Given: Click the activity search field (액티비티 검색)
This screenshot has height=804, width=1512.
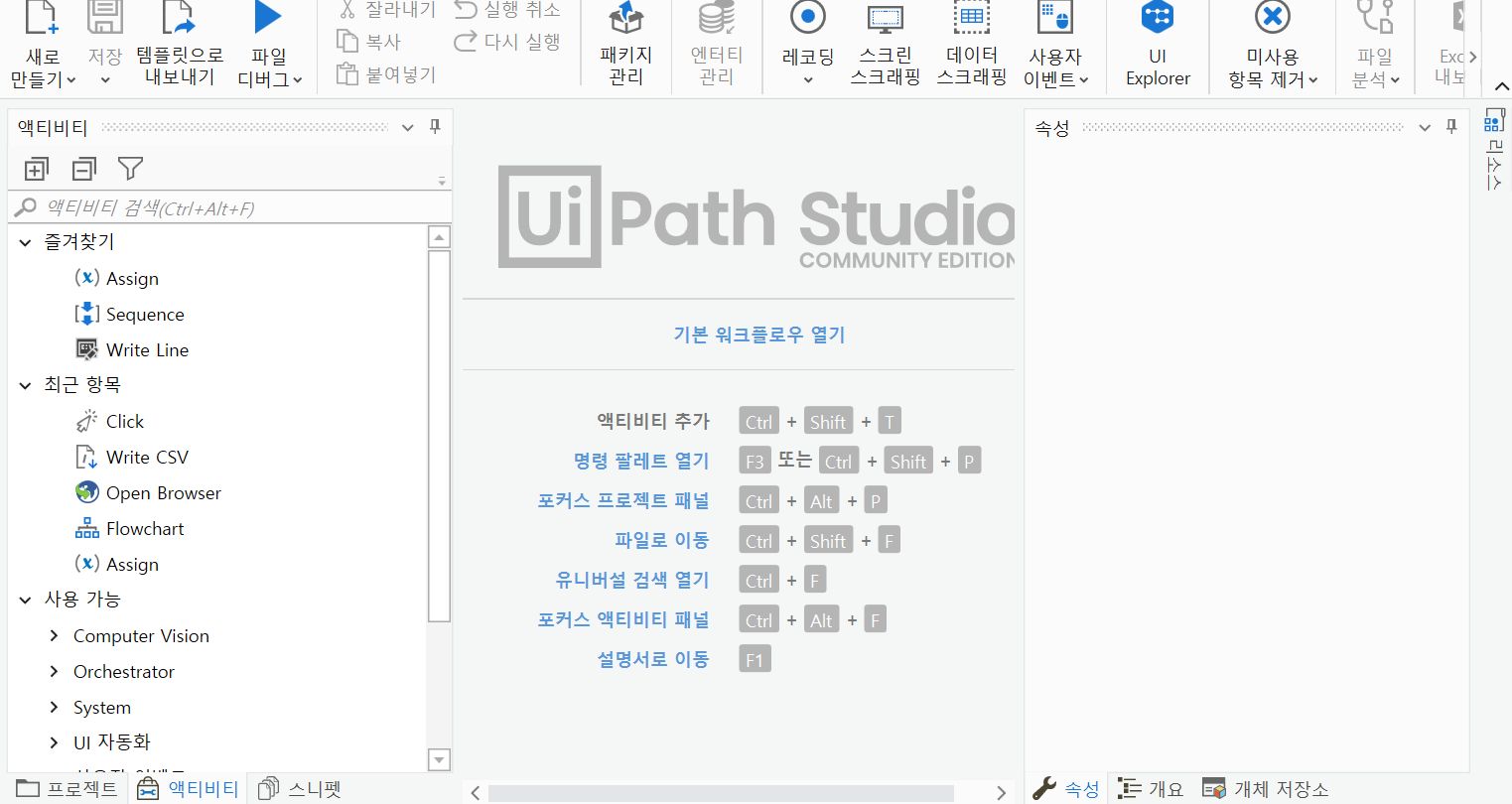Looking at the screenshot, I should pyautogui.click(x=230, y=207).
